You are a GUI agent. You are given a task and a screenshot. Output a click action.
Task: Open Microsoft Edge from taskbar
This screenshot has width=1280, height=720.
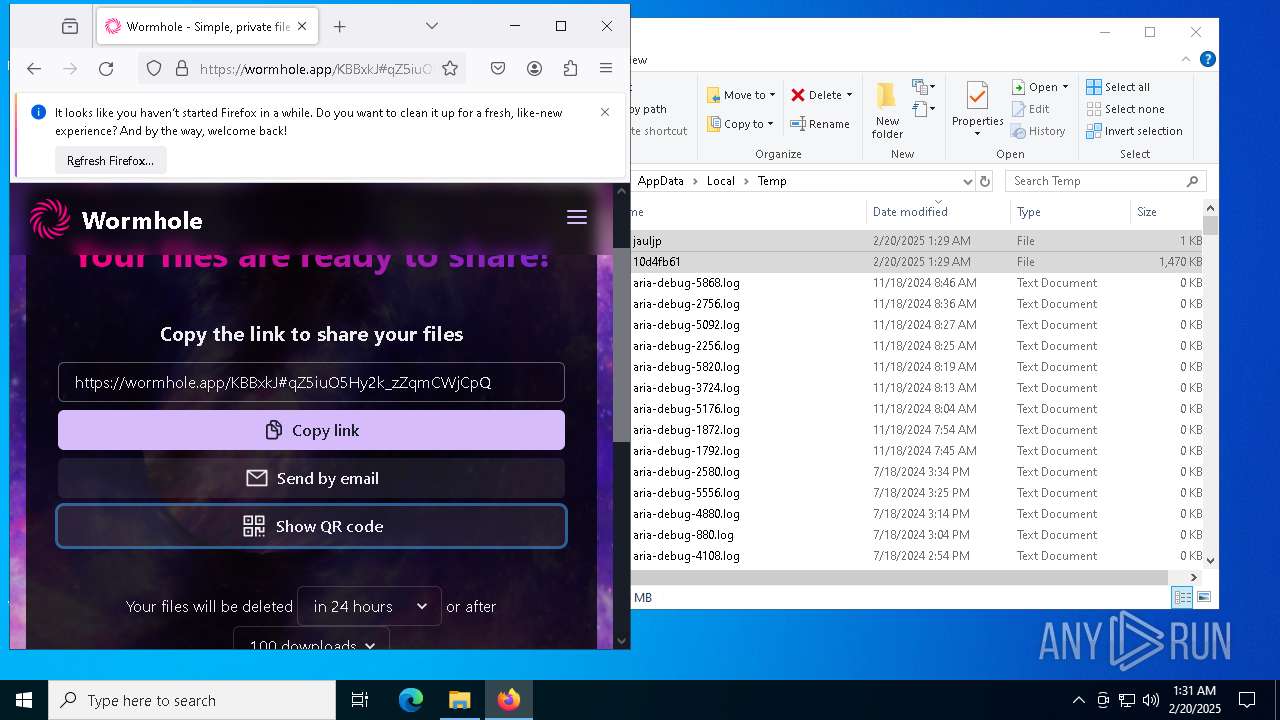411,700
